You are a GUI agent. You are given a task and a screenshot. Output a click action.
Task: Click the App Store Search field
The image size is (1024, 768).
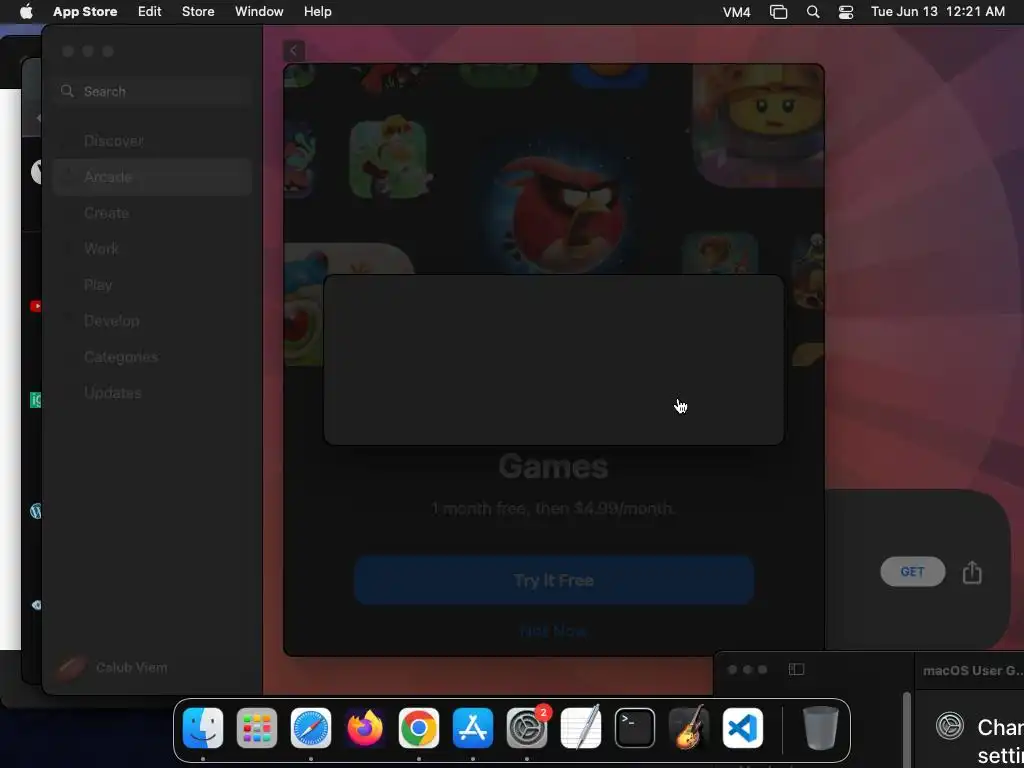[x=152, y=91]
